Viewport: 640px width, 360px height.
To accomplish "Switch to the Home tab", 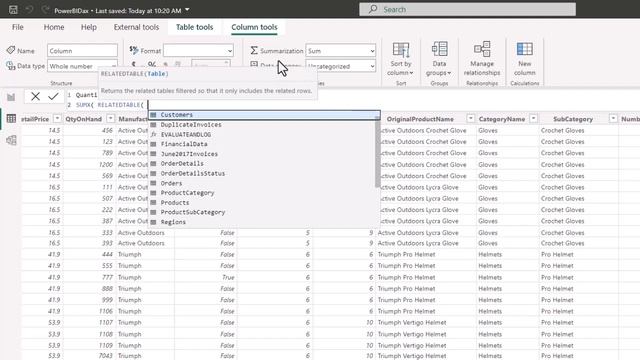I will [54, 27].
